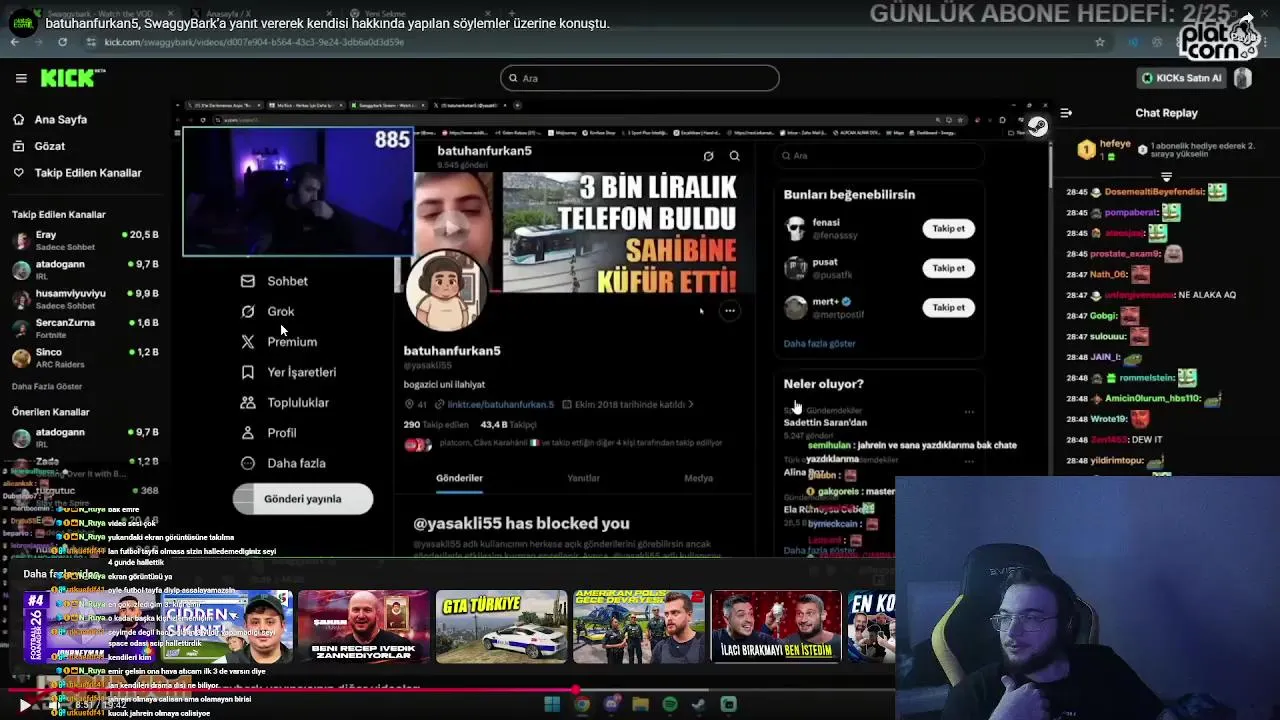1280x720 pixels.
Task: Click the Steam overlay icon on stream
Action: pos(1038,126)
